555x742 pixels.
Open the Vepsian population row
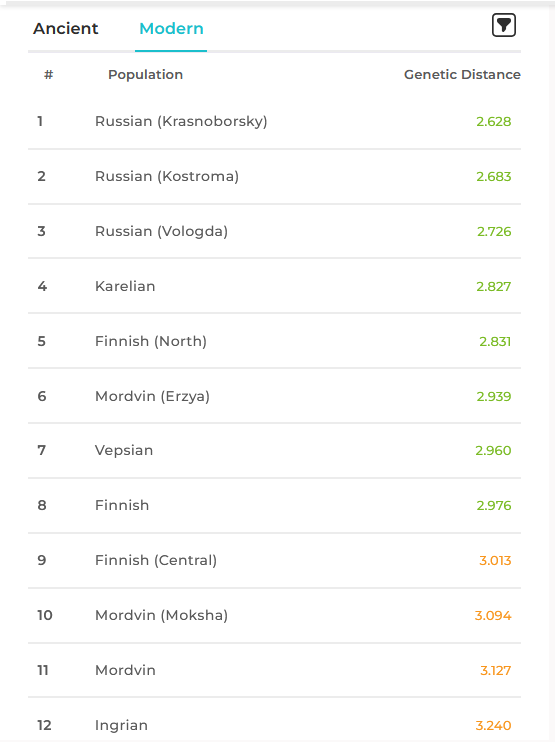(274, 450)
